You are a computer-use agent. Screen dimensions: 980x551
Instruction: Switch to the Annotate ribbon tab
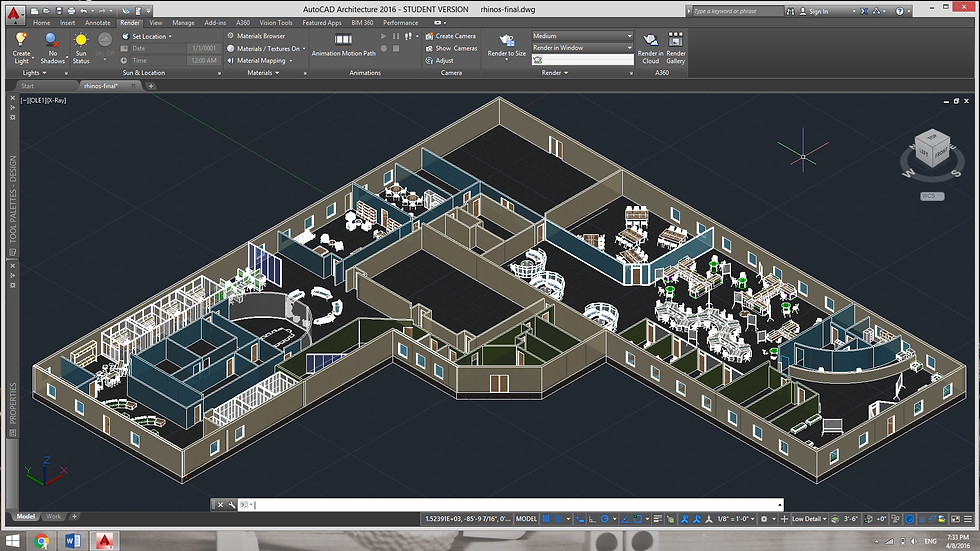[98, 22]
